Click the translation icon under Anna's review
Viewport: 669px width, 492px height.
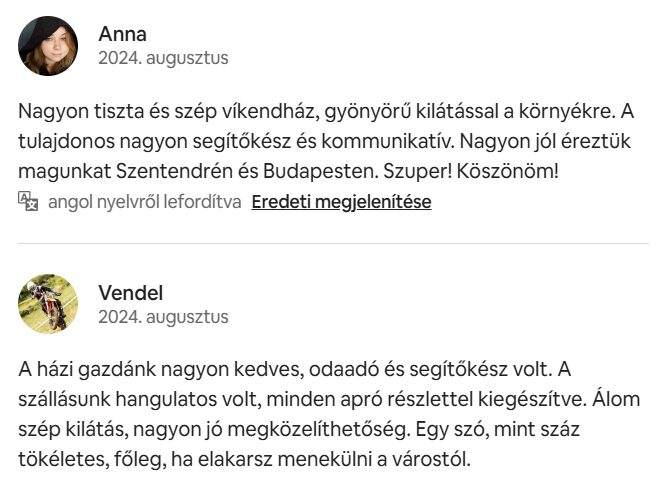28,201
